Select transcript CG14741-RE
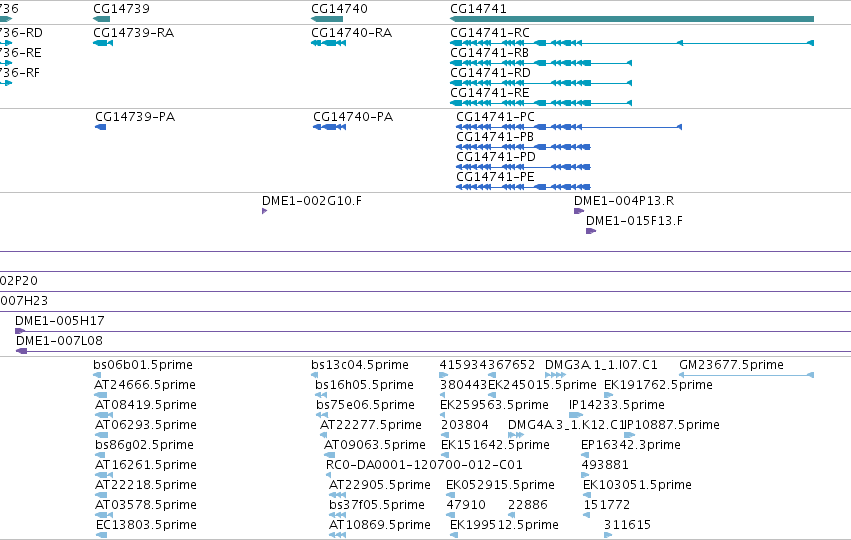851x540 pixels. click(x=490, y=93)
